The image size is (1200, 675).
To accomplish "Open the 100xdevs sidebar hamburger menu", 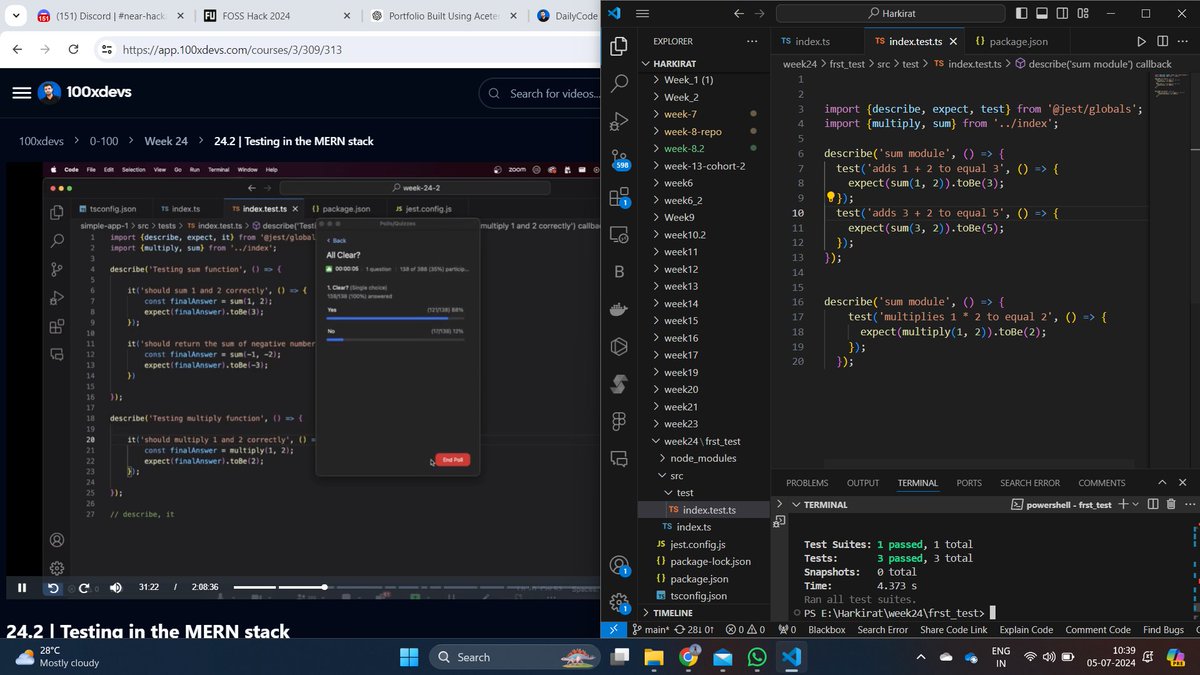I will 22,92.
